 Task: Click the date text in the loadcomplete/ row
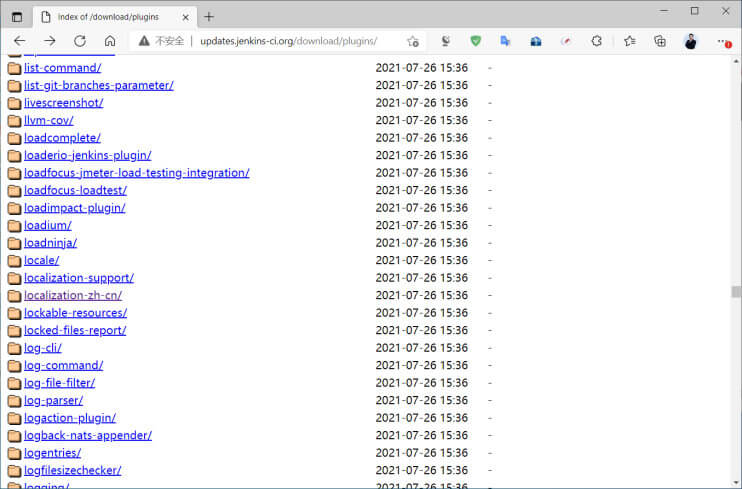pos(422,138)
